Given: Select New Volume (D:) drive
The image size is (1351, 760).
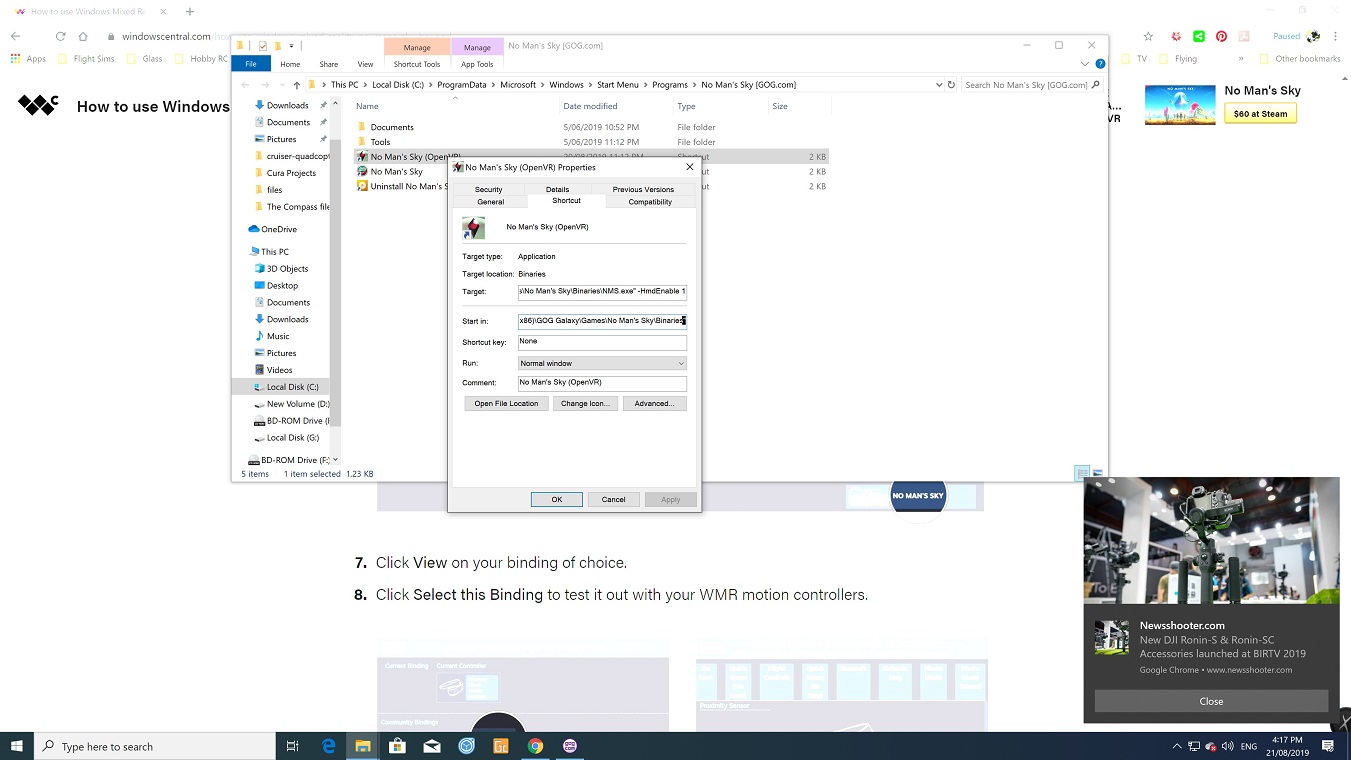Looking at the screenshot, I should (298, 404).
